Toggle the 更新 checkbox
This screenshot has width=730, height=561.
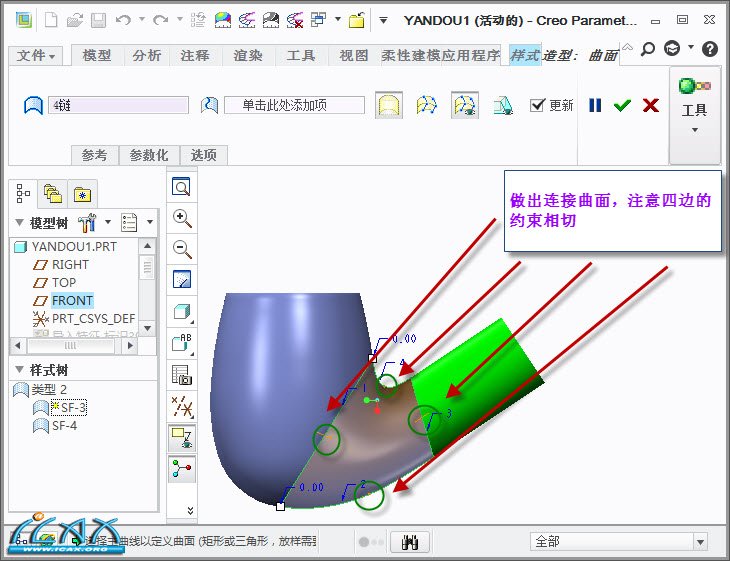[537, 105]
